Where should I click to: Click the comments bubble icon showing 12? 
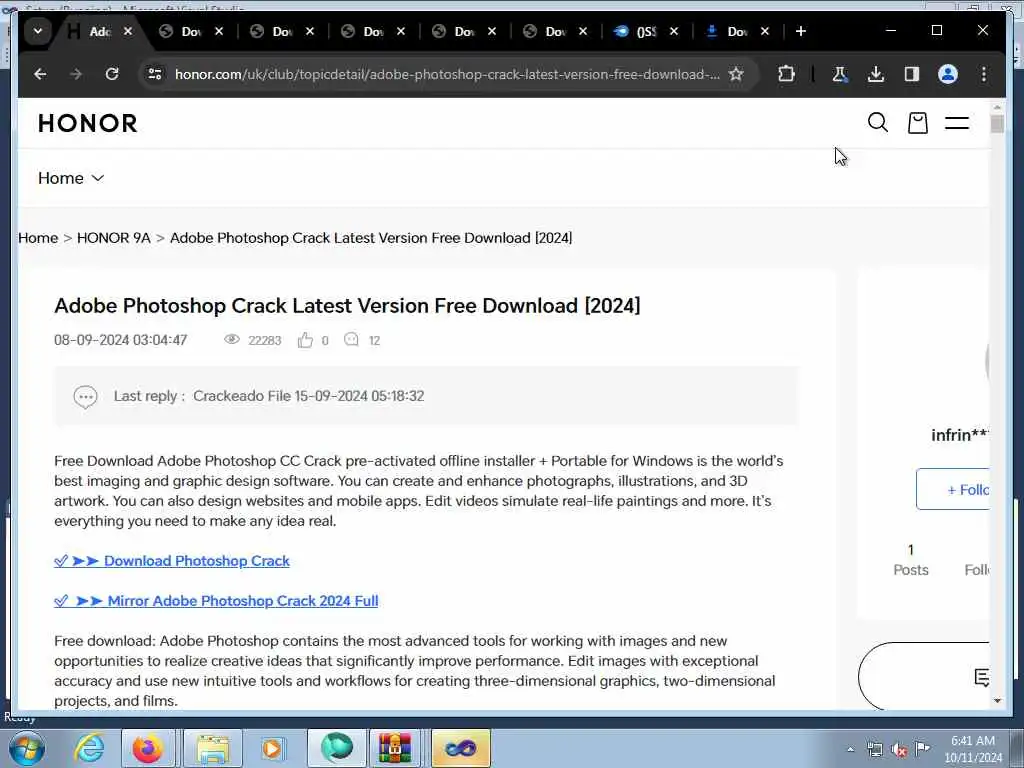click(351, 340)
